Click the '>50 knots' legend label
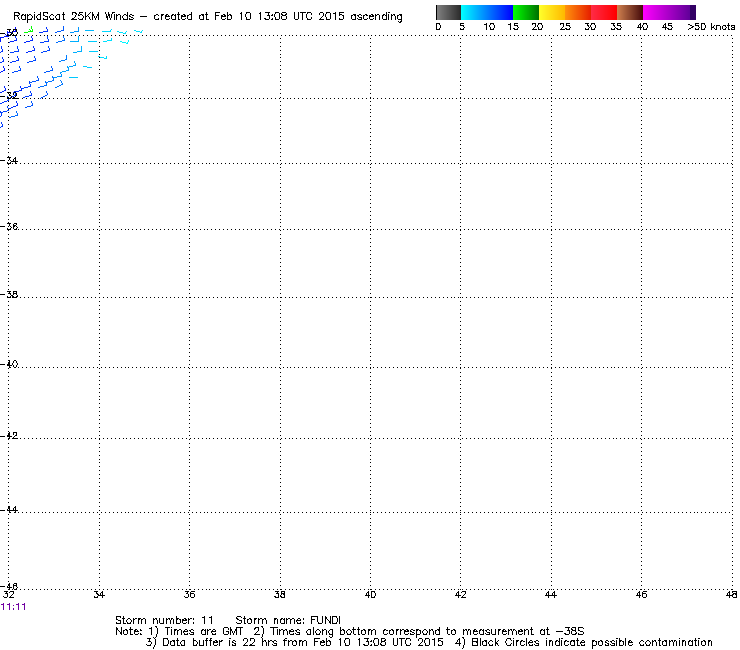 point(711,27)
